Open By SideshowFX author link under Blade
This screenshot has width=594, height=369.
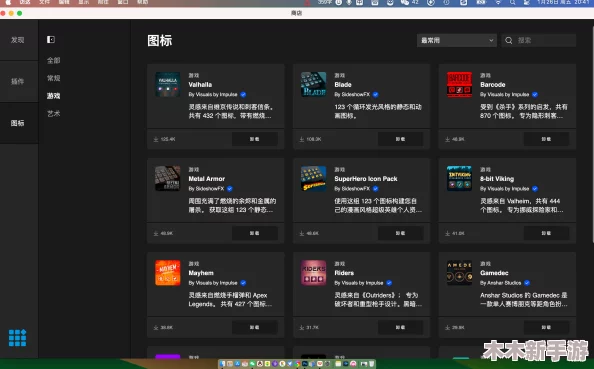352,94
